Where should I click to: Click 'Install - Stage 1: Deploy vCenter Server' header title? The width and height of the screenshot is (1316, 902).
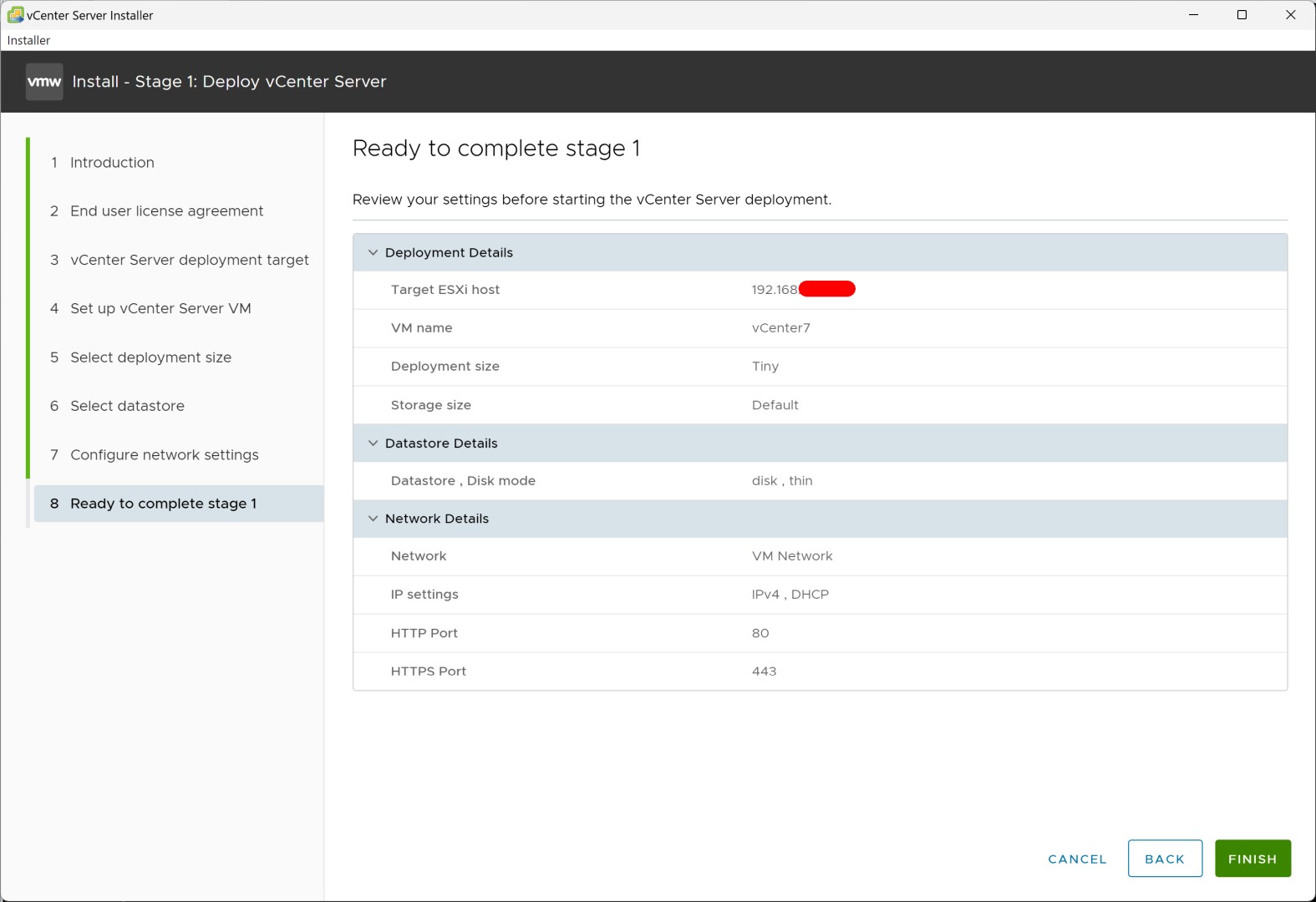[229, 82]
